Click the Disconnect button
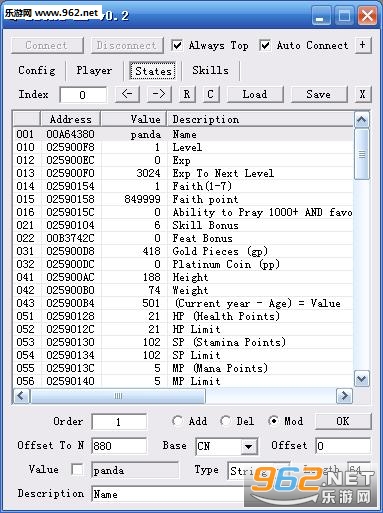 [x=127, y=45]
